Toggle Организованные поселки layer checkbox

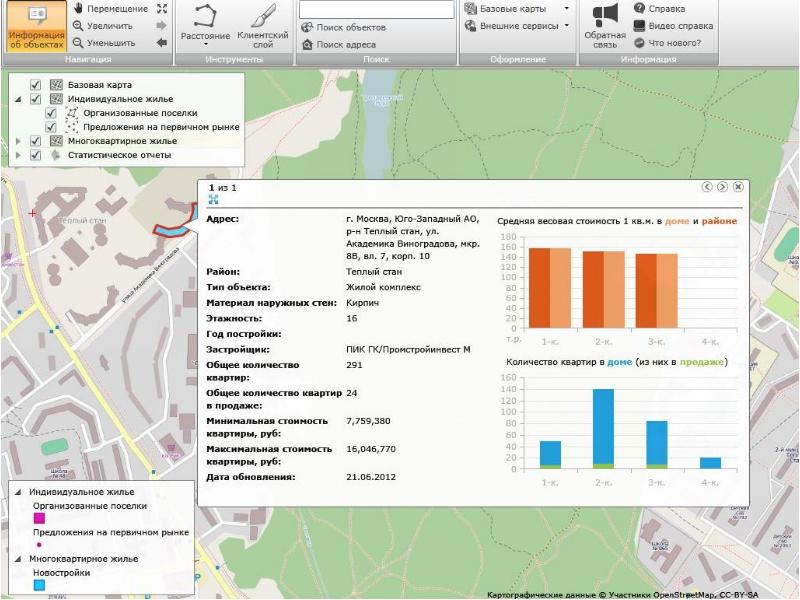click(x=51, y=113)
